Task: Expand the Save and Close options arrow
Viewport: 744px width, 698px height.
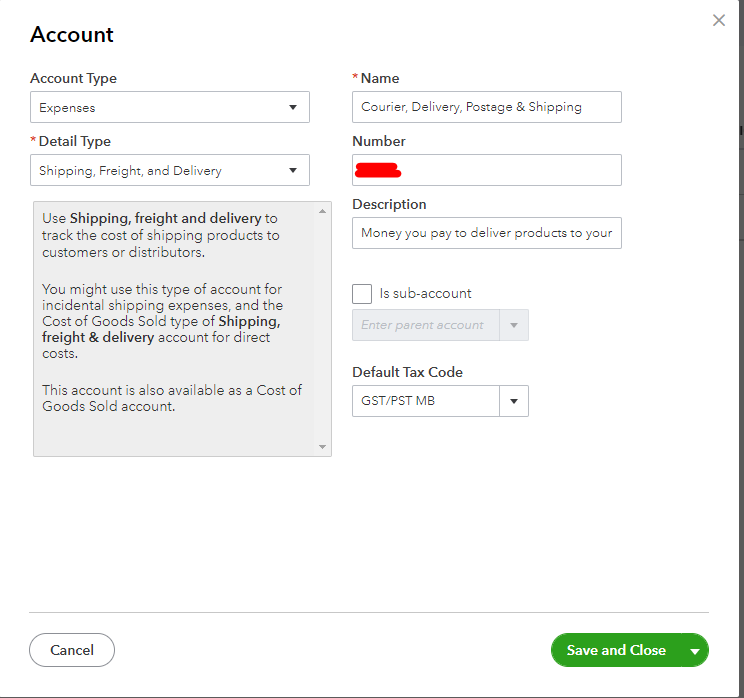Action: coord(695,651)
